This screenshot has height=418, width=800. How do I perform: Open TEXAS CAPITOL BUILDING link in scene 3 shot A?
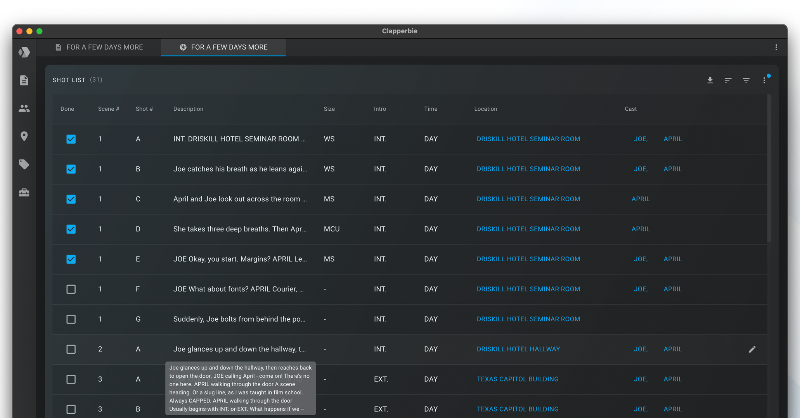click(517, 379)
